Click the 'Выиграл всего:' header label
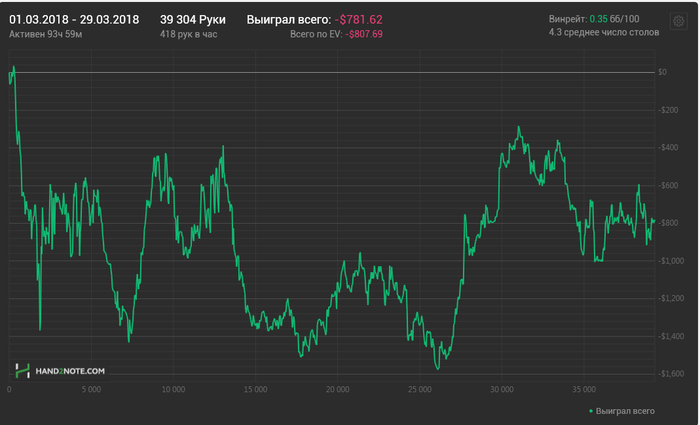 289,20
